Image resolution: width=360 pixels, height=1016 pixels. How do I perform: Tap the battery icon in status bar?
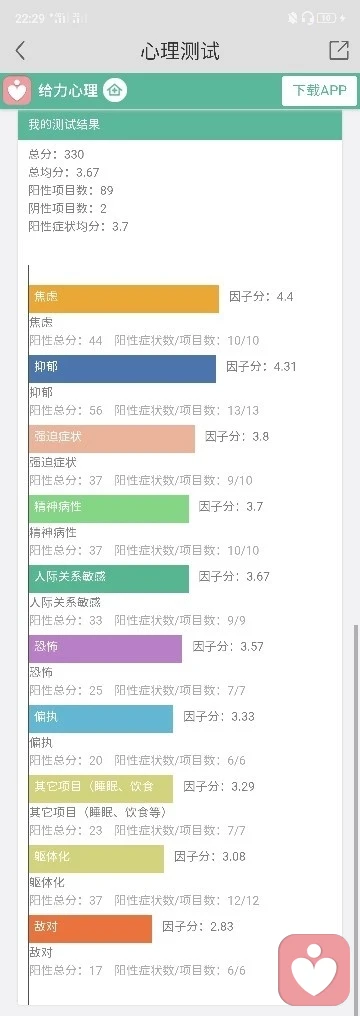(328, 18)
